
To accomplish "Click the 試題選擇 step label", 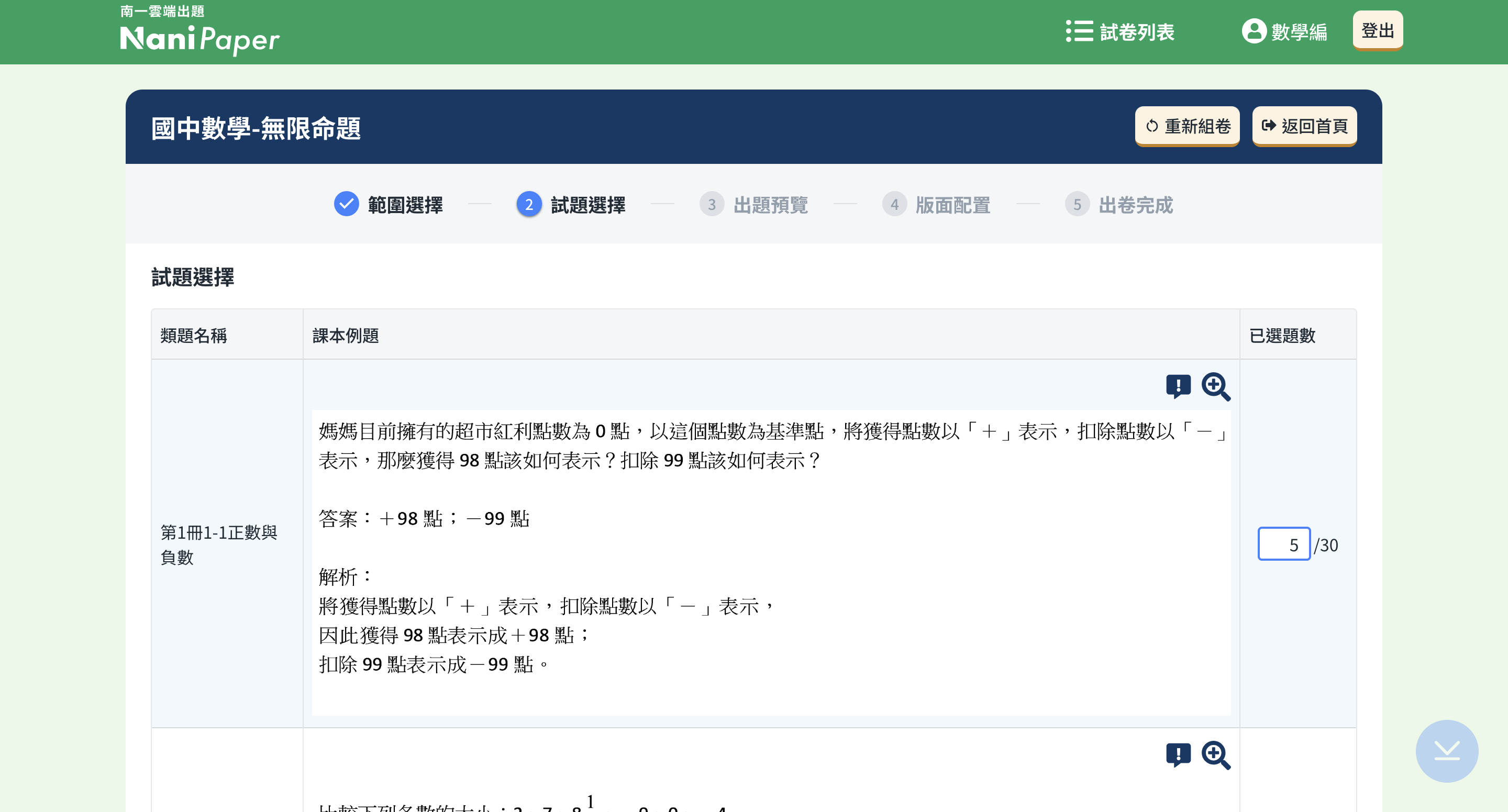I will 587,205.
